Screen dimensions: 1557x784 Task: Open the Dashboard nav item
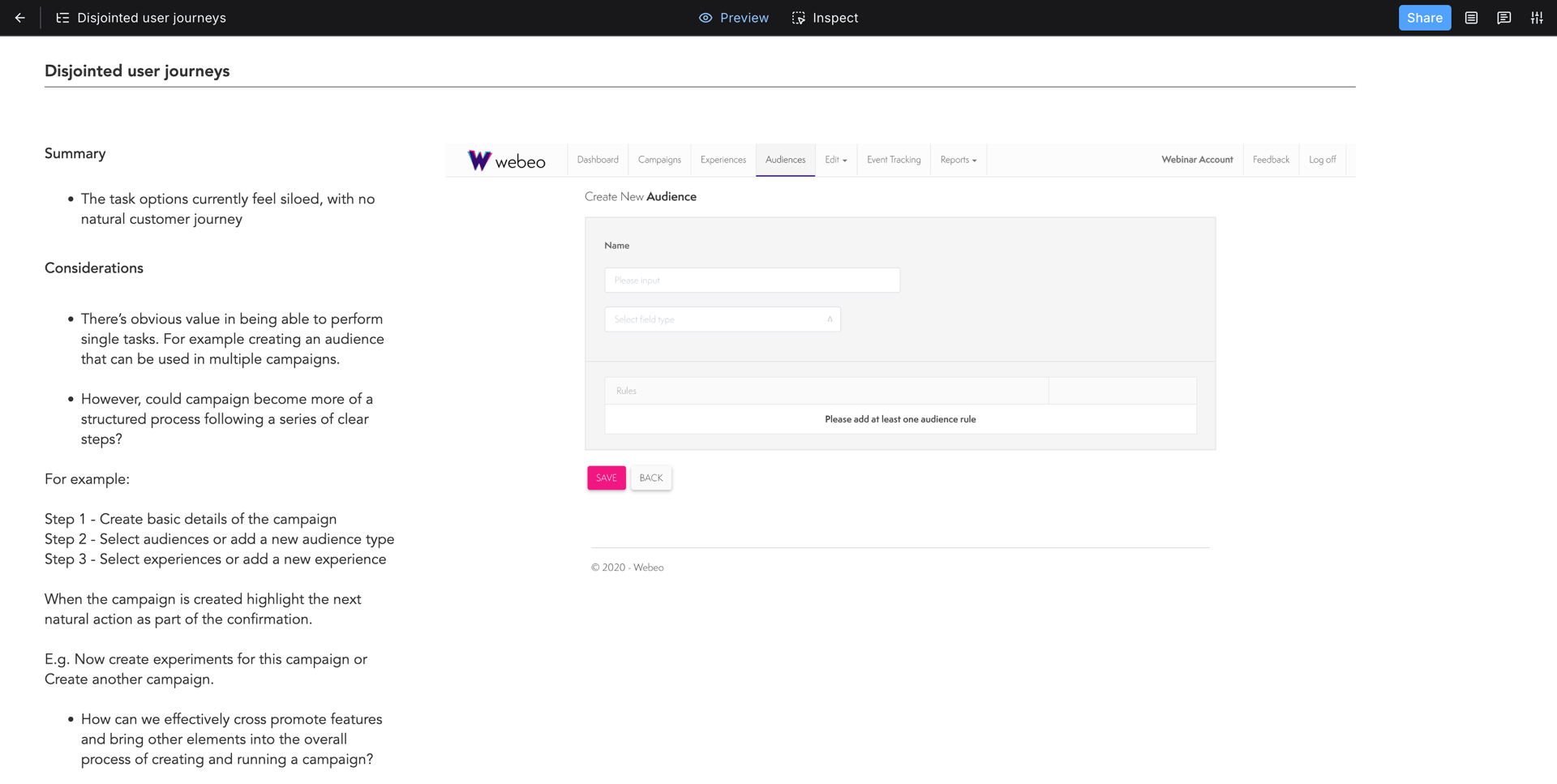[598, 160]
